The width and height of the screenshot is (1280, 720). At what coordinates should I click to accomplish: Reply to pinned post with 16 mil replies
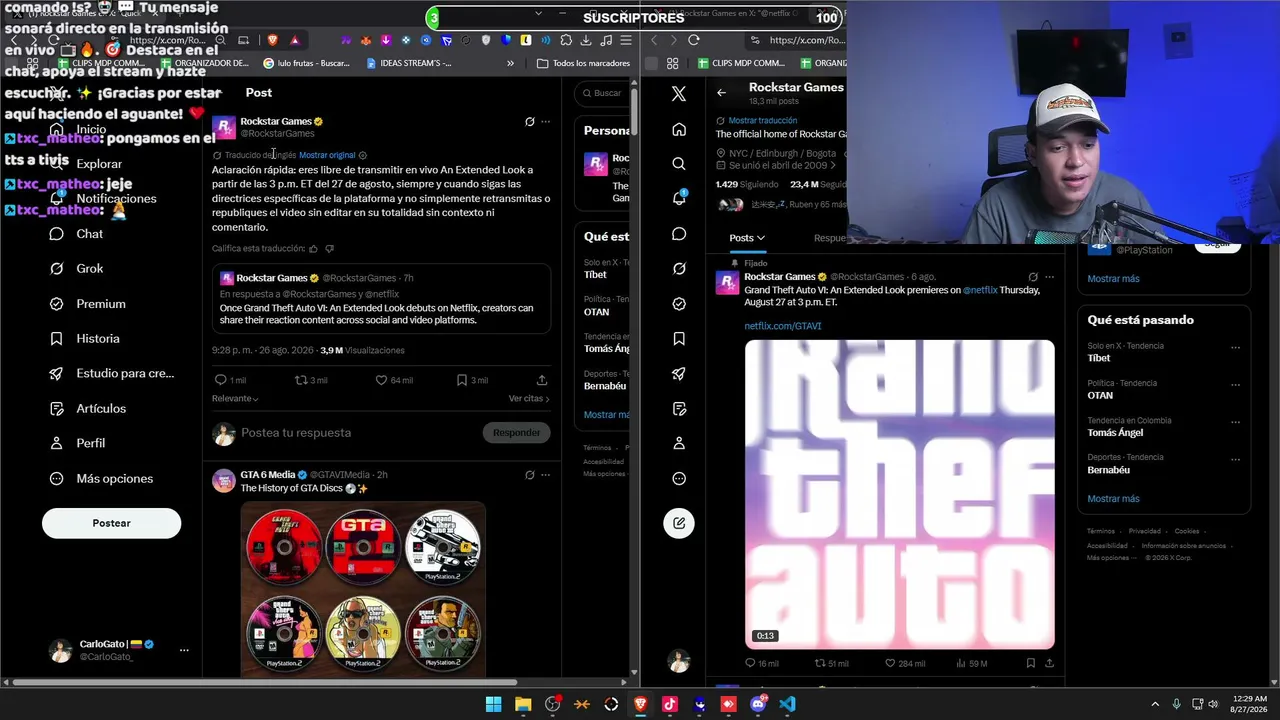(x=751, y=663)
